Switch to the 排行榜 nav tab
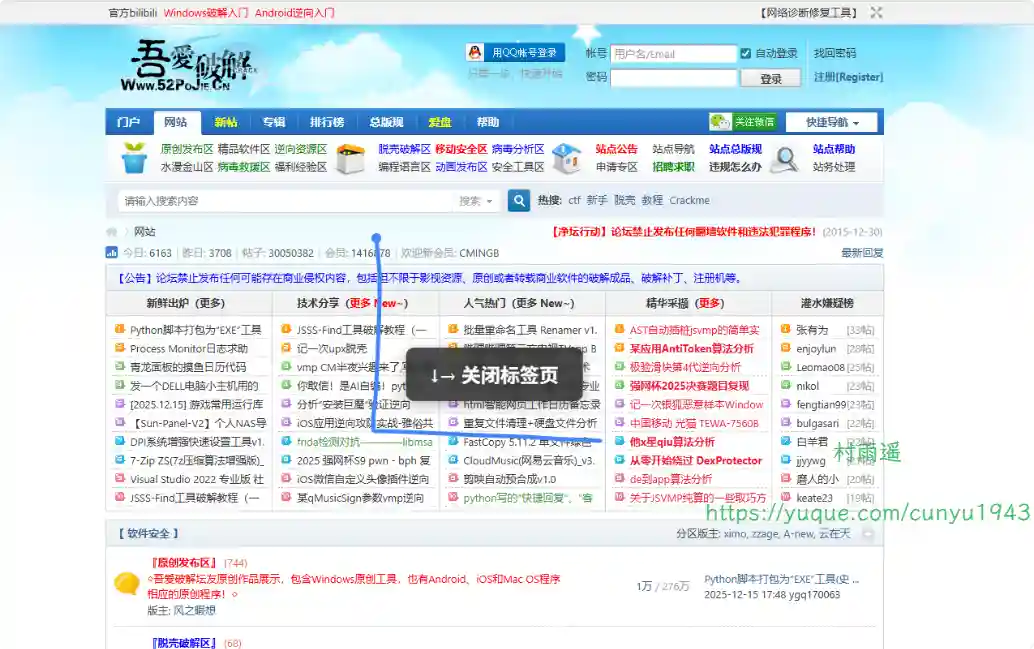The height and width of the screenshot is (649, 1034). point(326,122)
